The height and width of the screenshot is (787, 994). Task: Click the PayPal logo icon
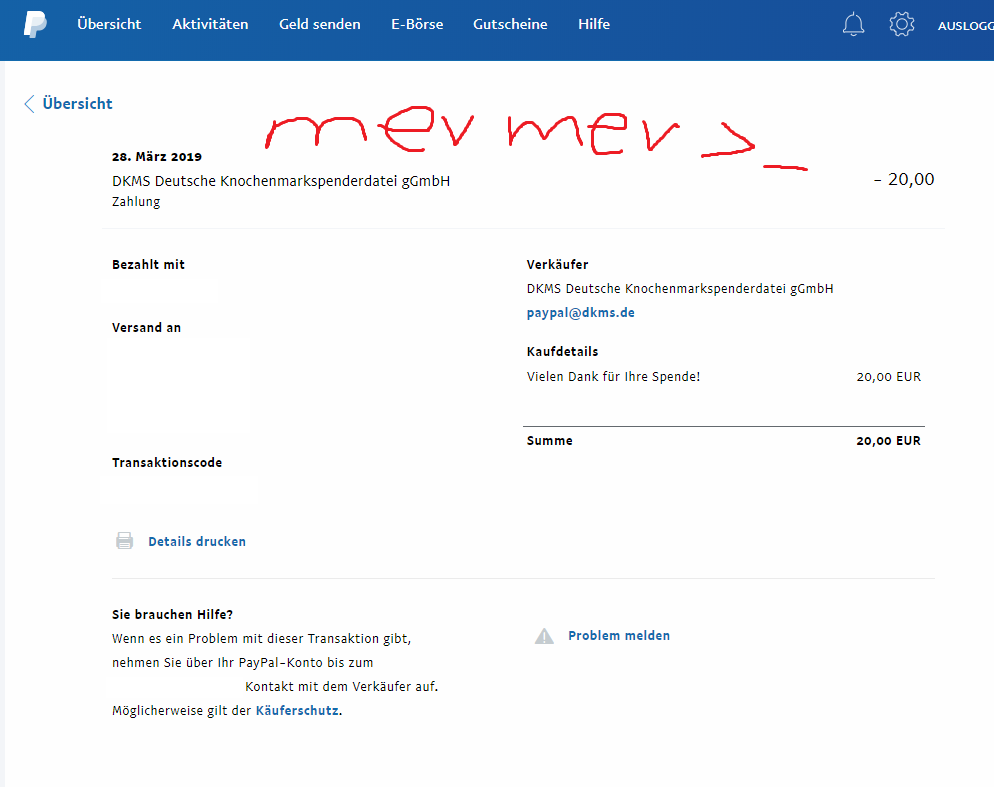(x=36, y=25)
